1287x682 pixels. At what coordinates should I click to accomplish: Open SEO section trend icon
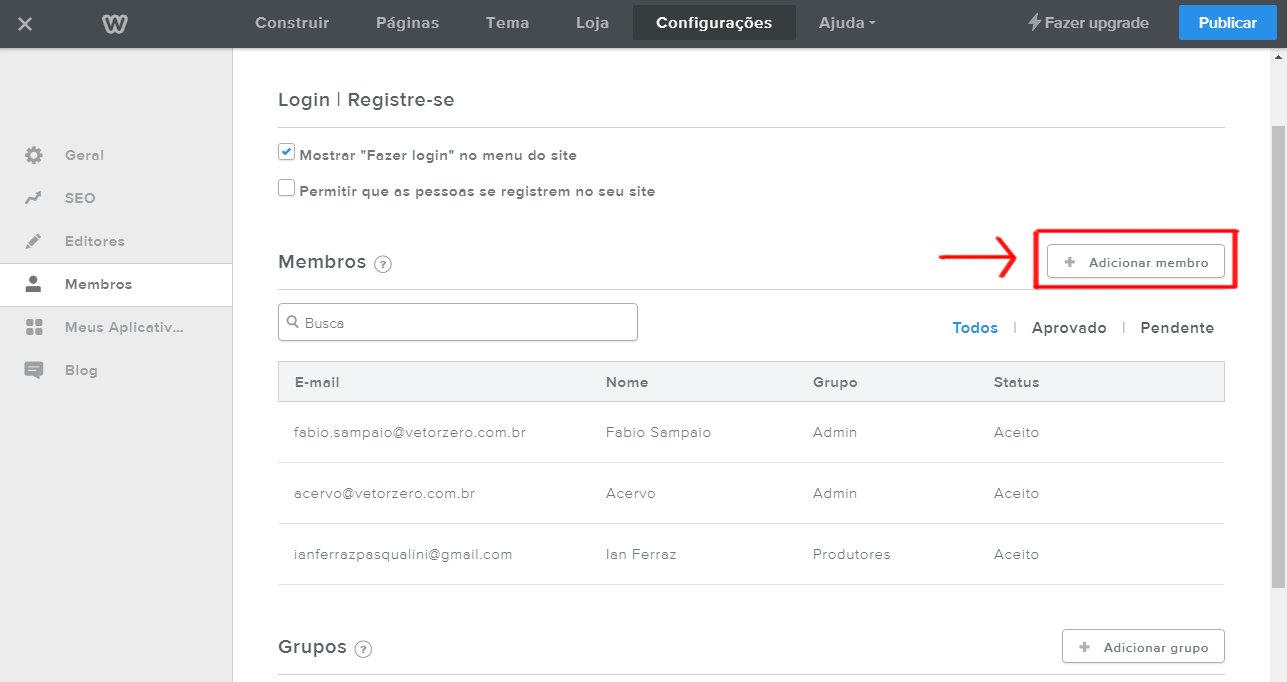pyautogui.click(x=34, y=198)
